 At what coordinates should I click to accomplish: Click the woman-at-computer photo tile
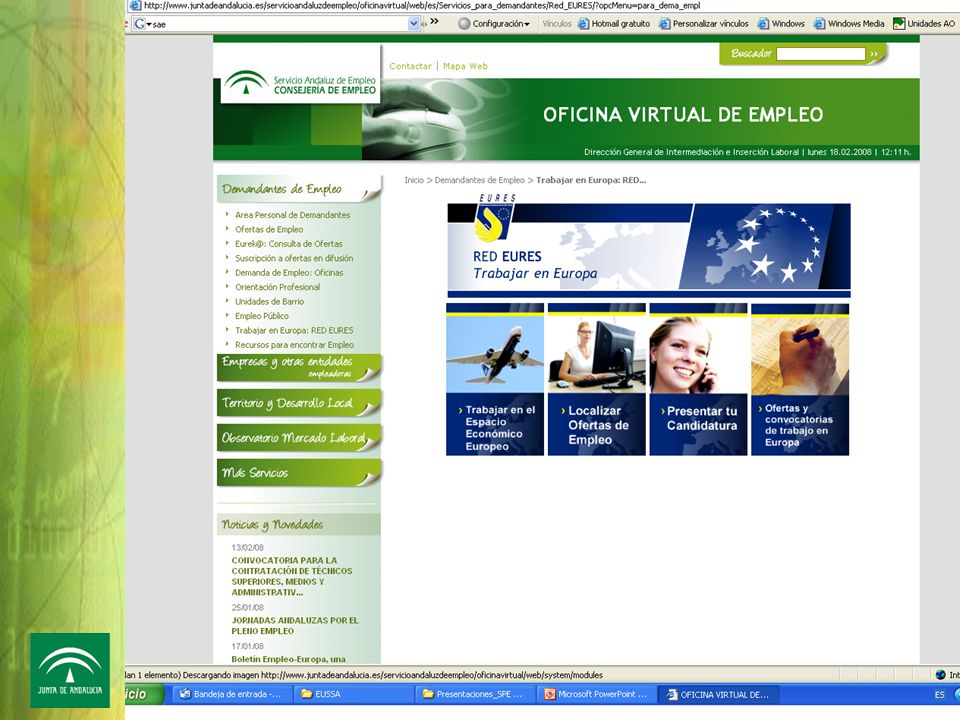596,353
